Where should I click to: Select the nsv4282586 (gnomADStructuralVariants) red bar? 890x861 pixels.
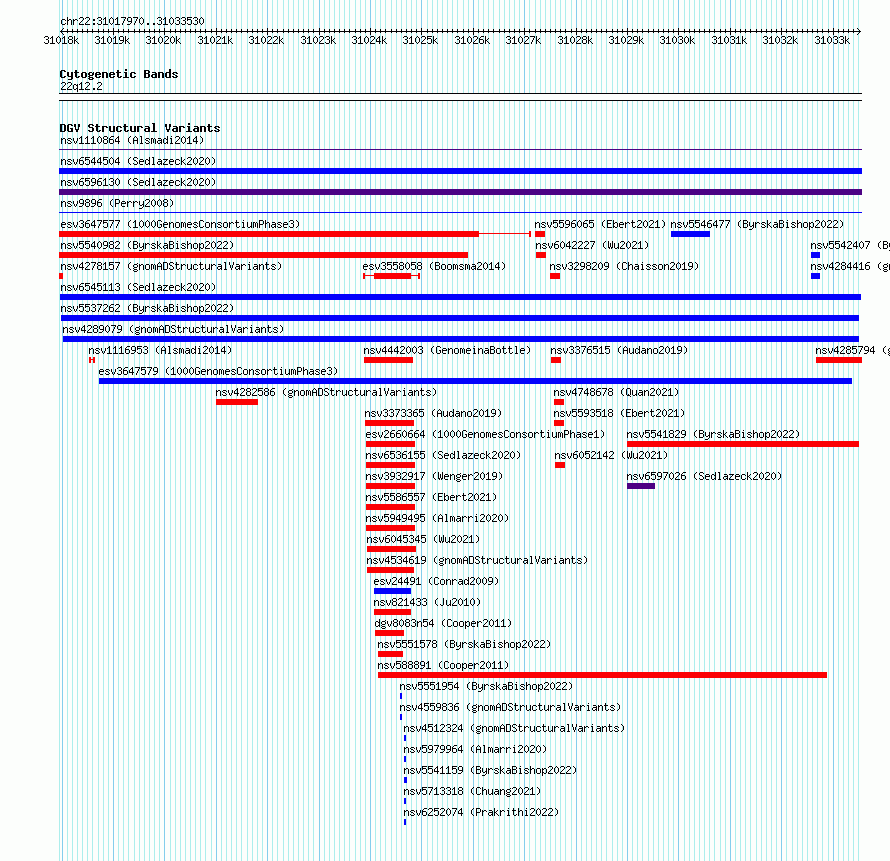tap(237, 402)
